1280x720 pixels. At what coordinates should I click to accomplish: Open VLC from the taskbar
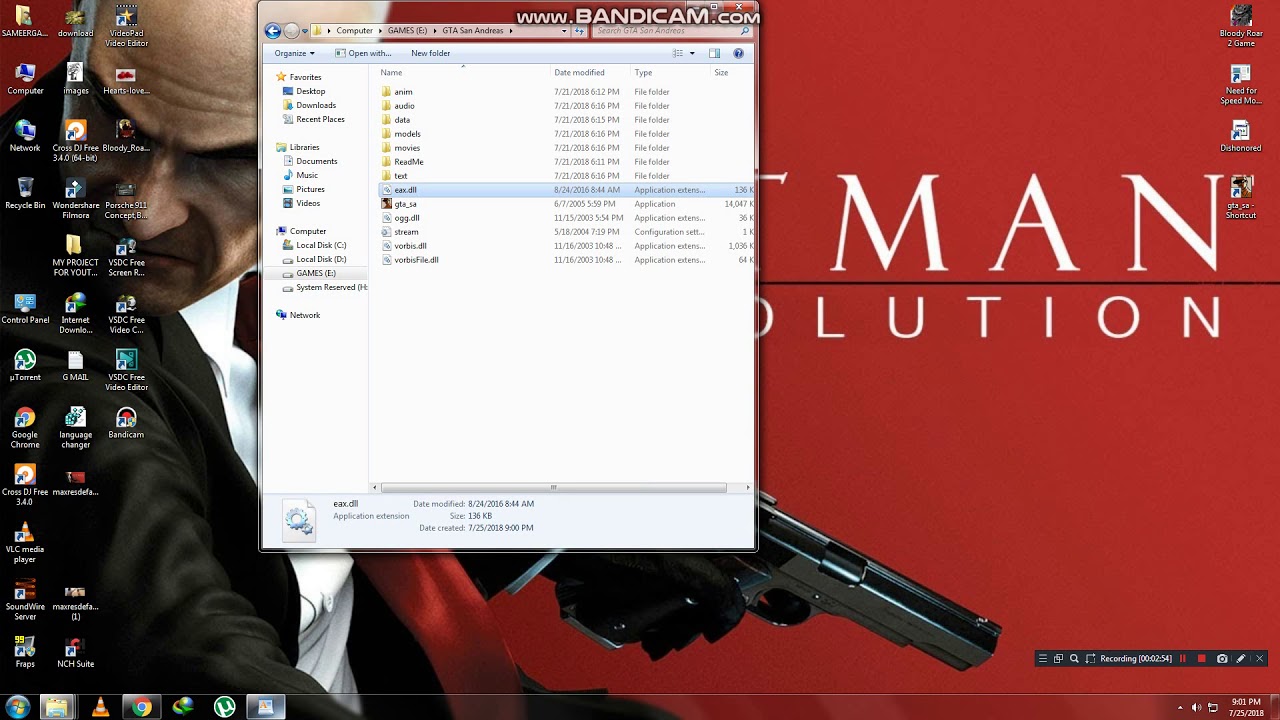[100, 707]
